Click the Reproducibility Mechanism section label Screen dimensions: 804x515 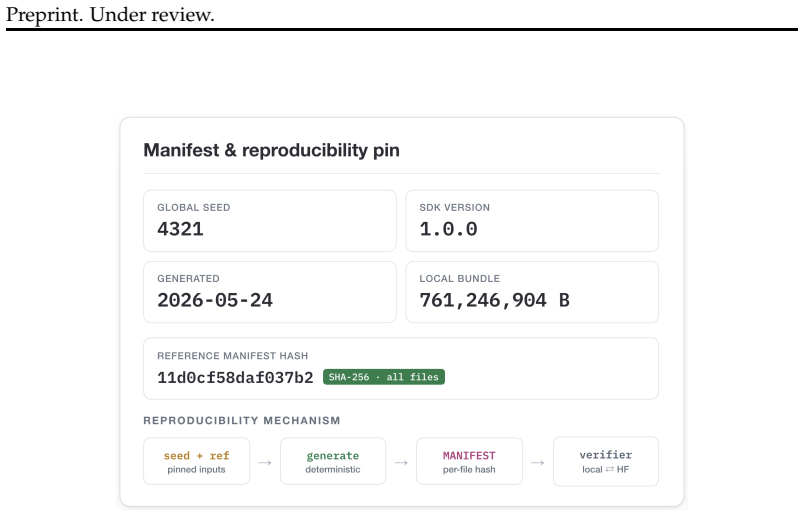coord(242,421)
